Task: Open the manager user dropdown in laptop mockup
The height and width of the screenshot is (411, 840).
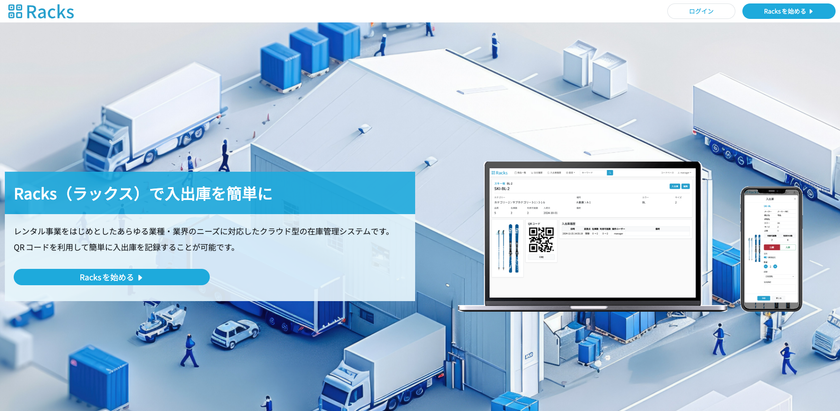Action: point(685,173)
